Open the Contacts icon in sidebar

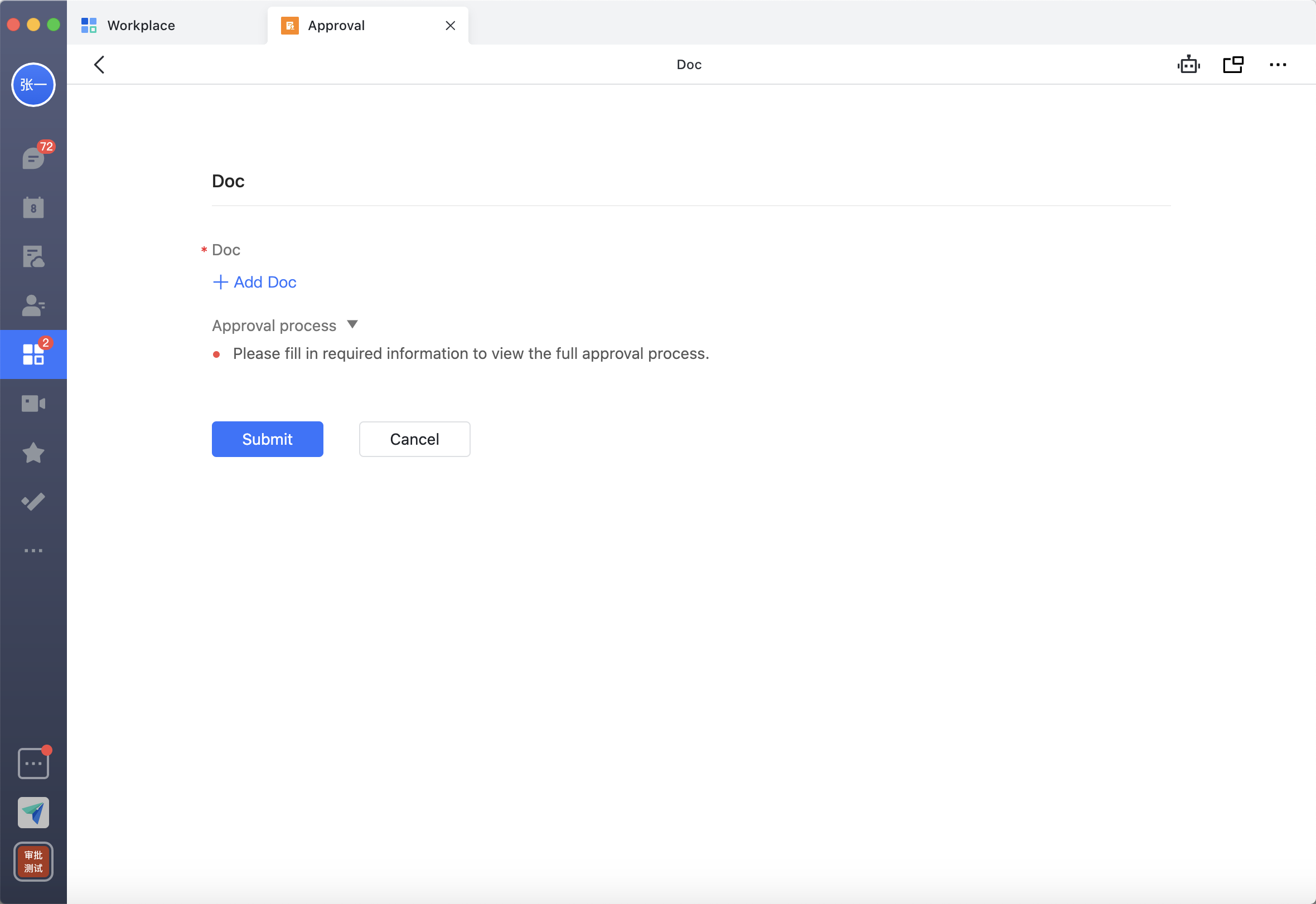[x=33, y=305]
